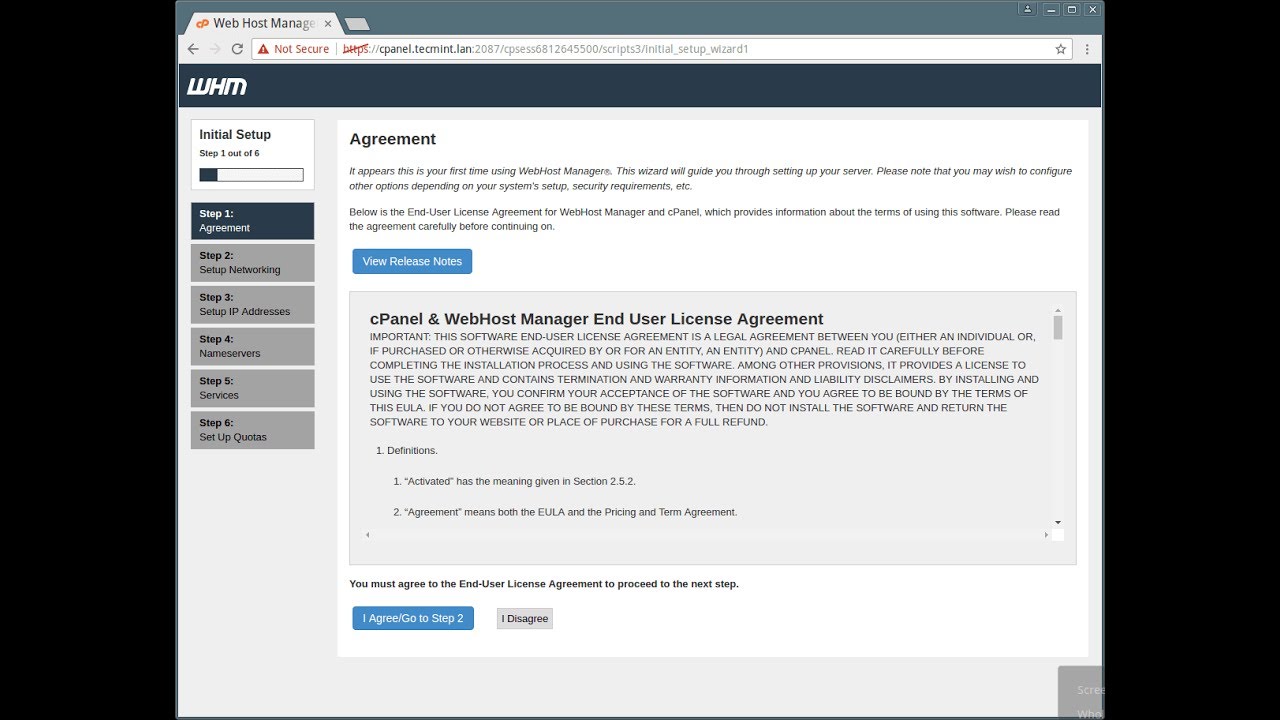Click the URL address bar
Screen dimensions: 1280x720
[x=660, y=48]
